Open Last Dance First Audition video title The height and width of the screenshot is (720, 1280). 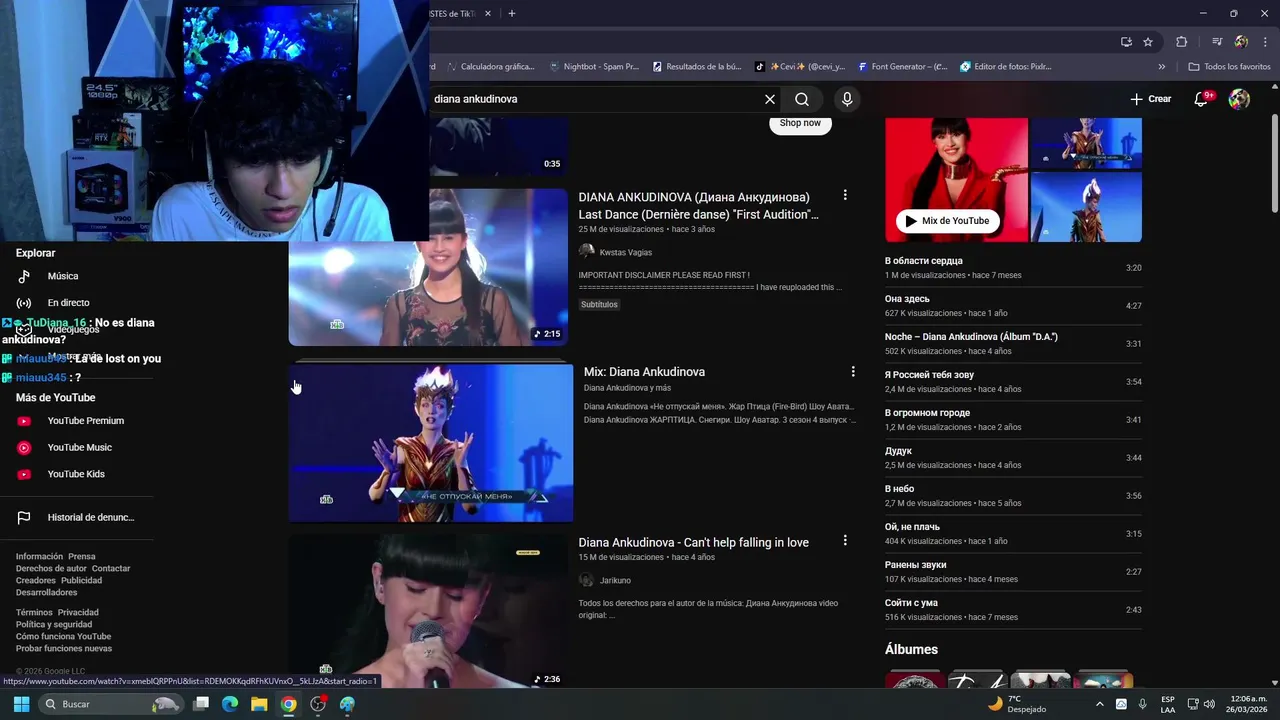pyautogui.click(x=698, y=206)
